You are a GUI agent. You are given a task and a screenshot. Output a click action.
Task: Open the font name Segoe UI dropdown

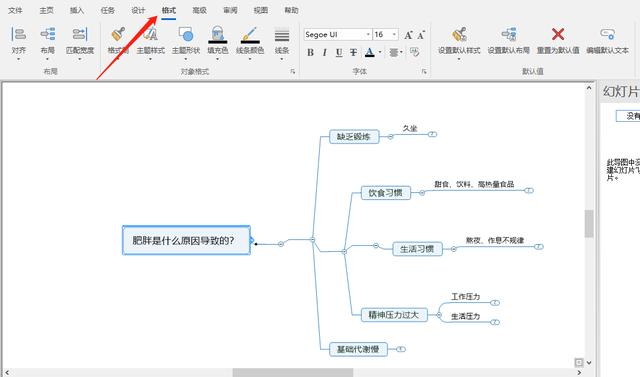click(368, 35)
